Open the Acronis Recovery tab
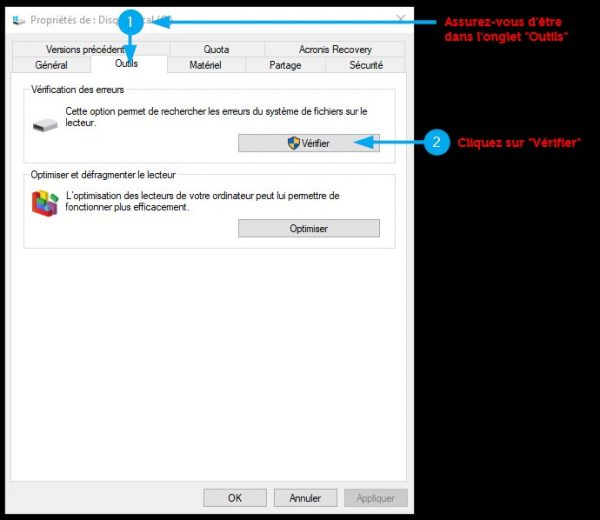The image size is (600, 520). [335, 49]
